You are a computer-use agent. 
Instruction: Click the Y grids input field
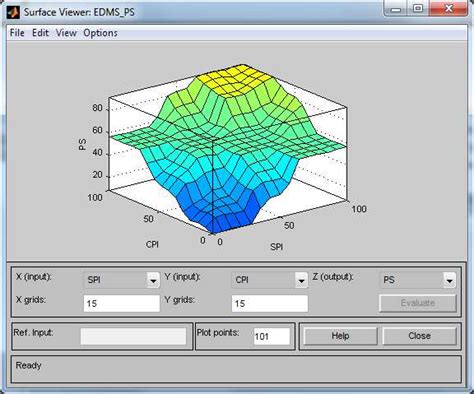(x=270, y=303)
